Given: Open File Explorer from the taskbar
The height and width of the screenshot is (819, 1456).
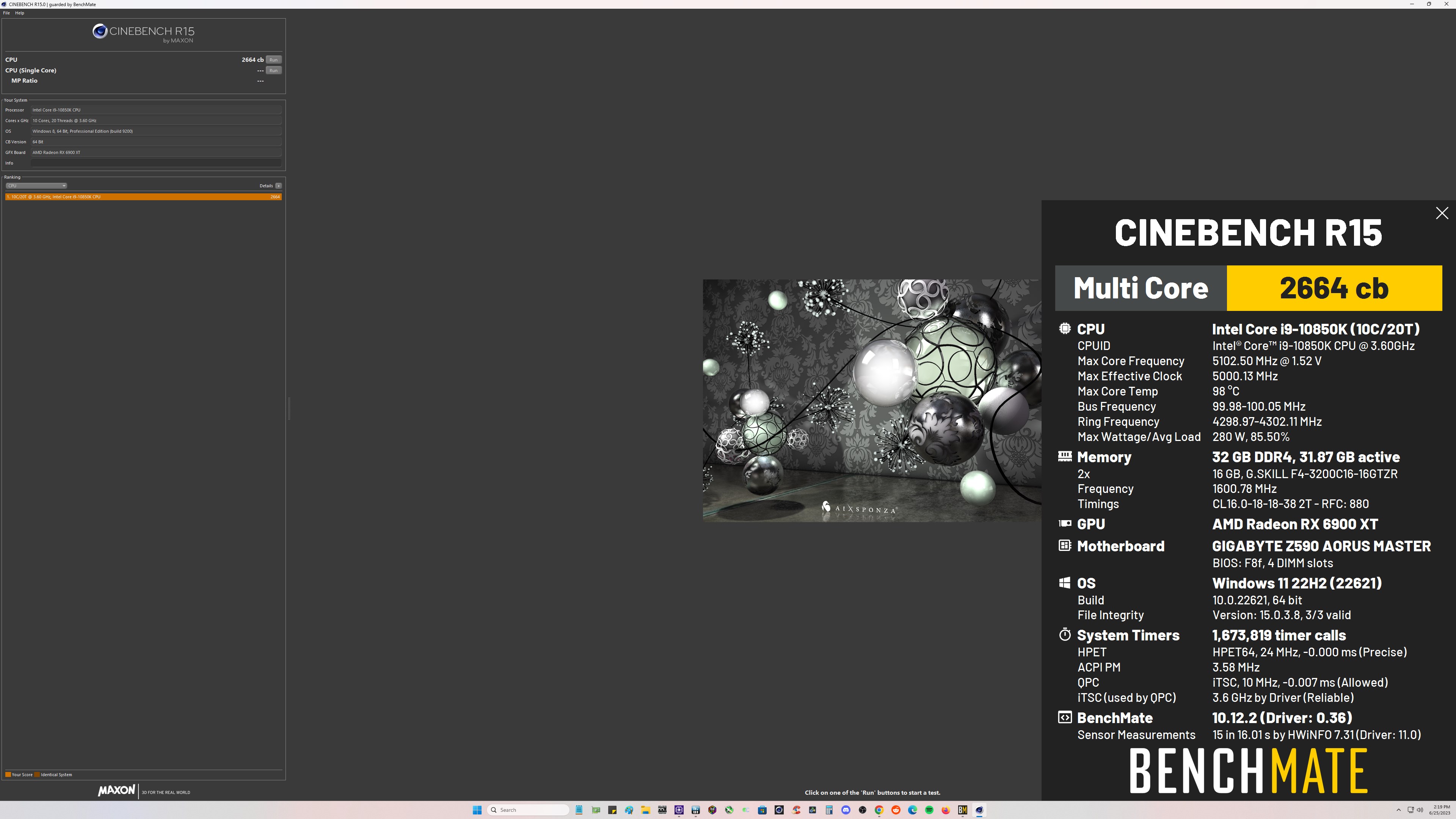Looking at the screenshot, I should 645,810.
